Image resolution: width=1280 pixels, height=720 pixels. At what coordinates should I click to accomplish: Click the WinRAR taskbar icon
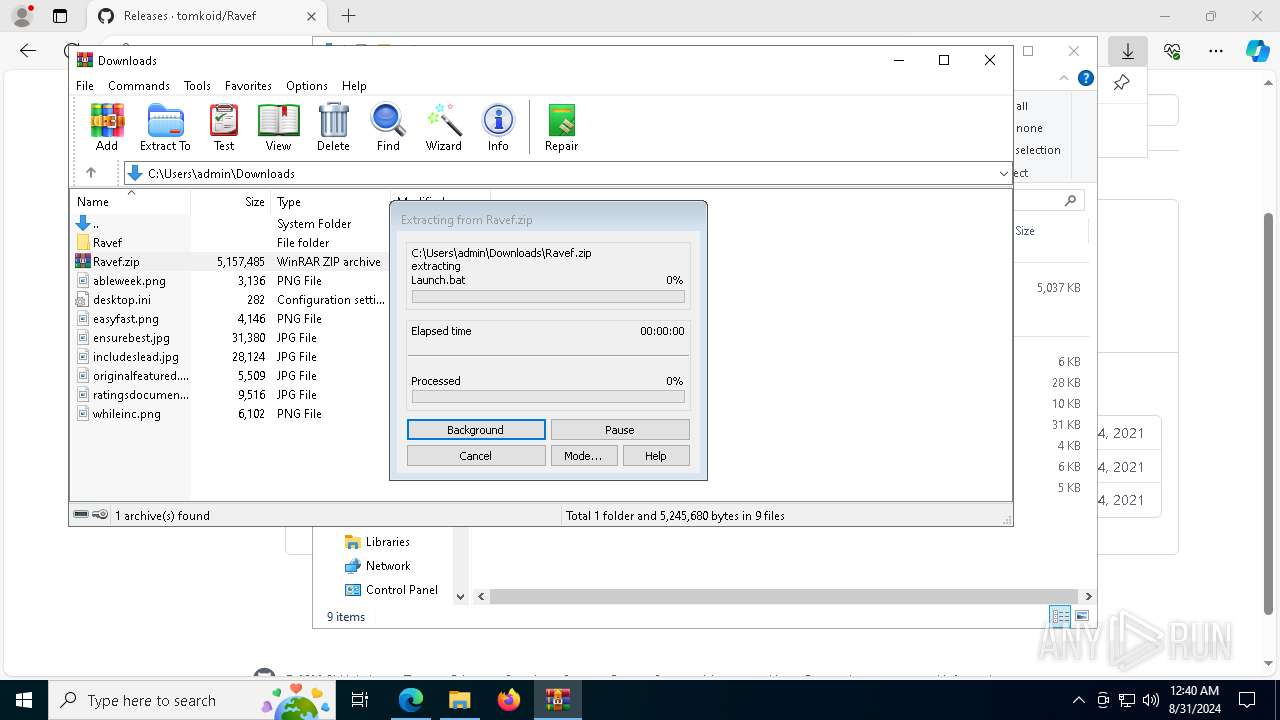(x=558, y=700)
